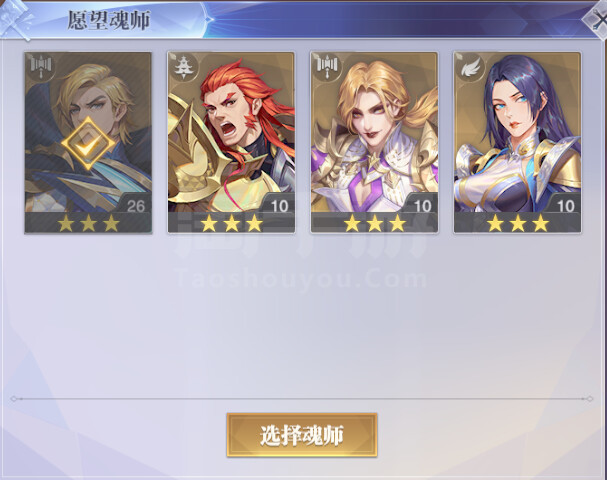Click the three-star rating on the first card
The height and width of the screenshot is (480, 607).
88,223
